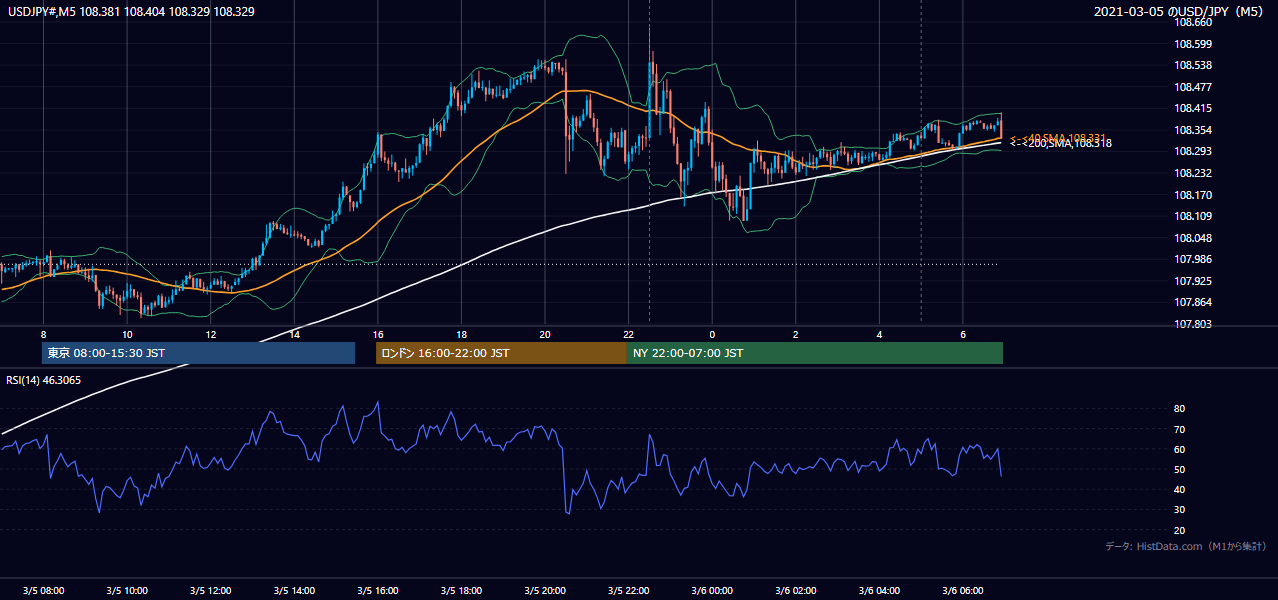Click hour label 18 under the price chart
Screen dimensions: 1278x600
point(461,334)
